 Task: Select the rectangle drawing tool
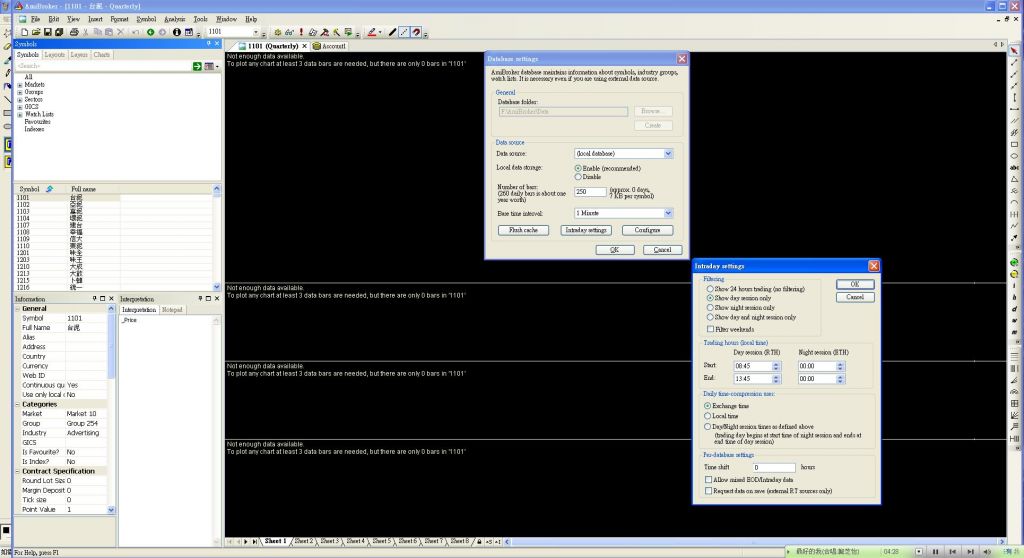(x=1014, y=144)
